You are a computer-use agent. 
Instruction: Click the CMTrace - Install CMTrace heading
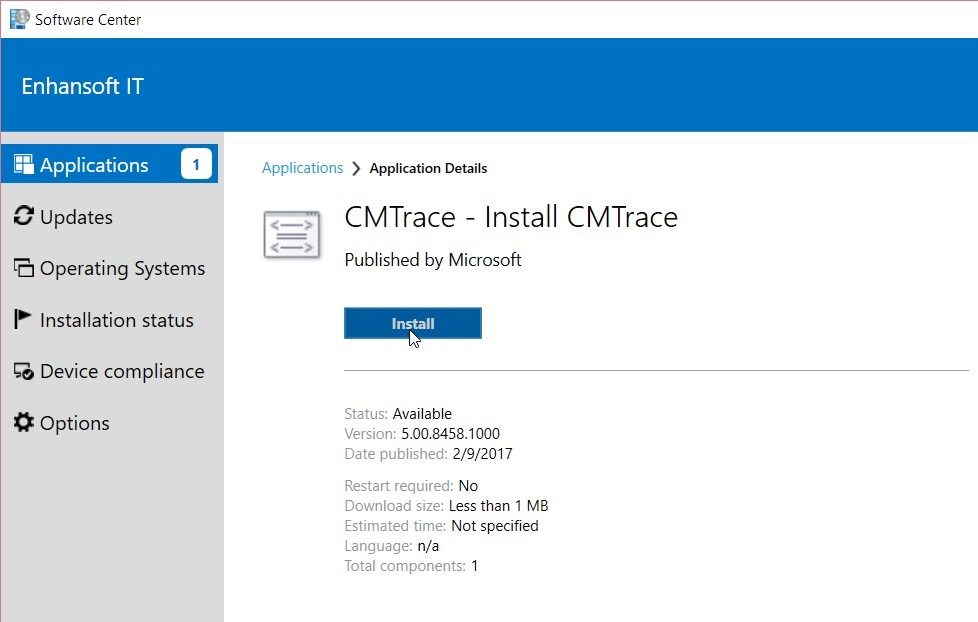[511, 217]
